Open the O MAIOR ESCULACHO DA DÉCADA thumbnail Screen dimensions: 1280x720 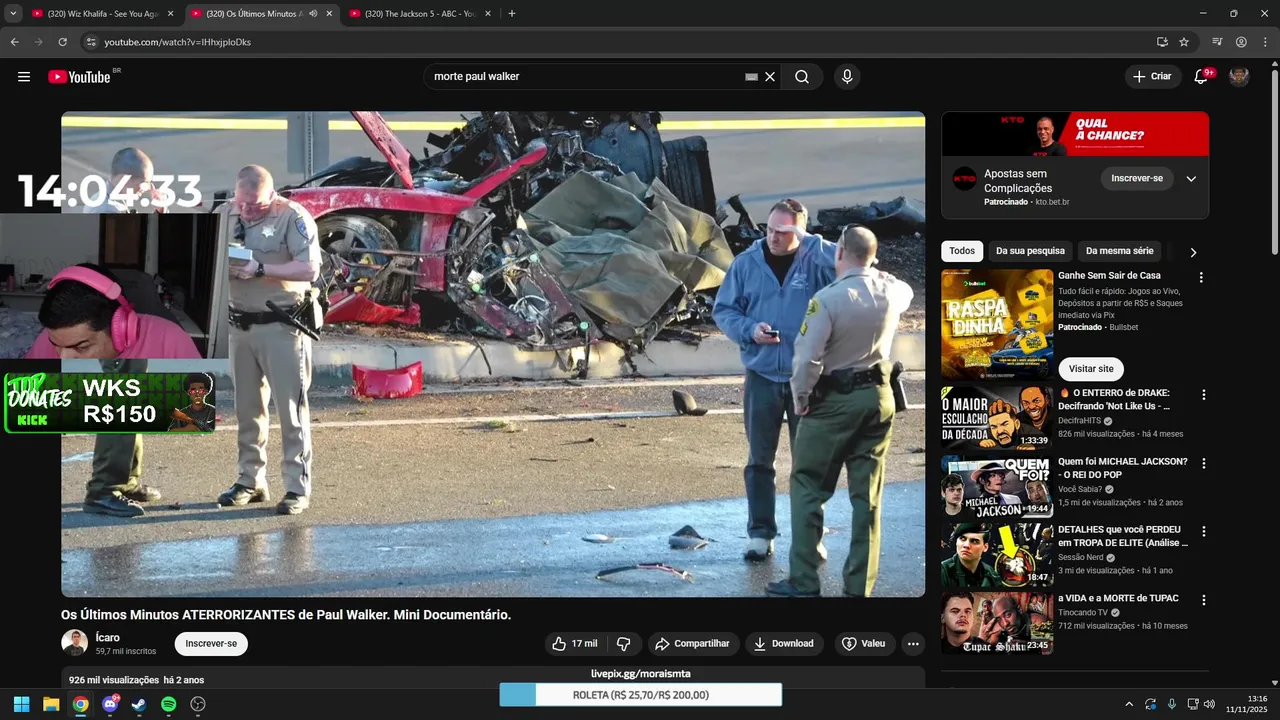(997, 418)
